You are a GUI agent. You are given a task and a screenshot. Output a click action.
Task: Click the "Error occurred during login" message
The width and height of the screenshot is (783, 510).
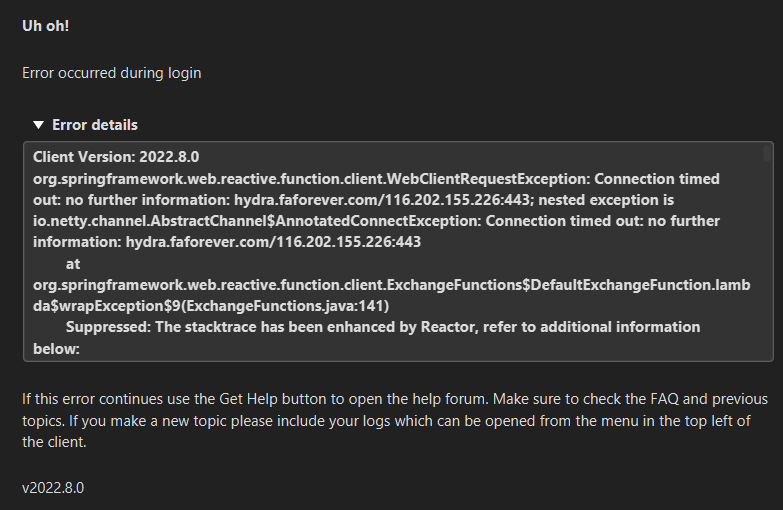[112, 73]
